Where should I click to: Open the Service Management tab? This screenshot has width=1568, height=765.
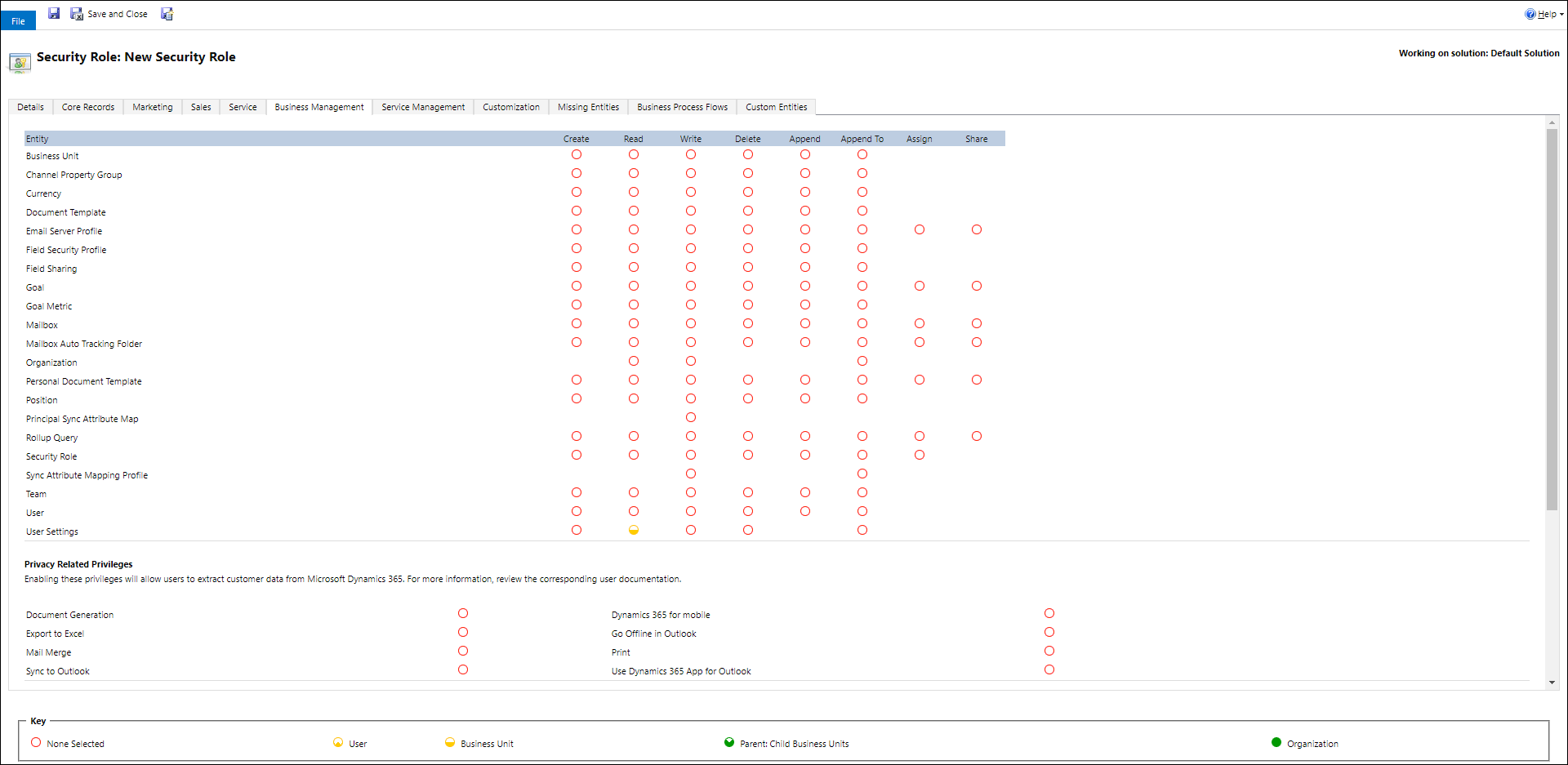click(423, 107)
